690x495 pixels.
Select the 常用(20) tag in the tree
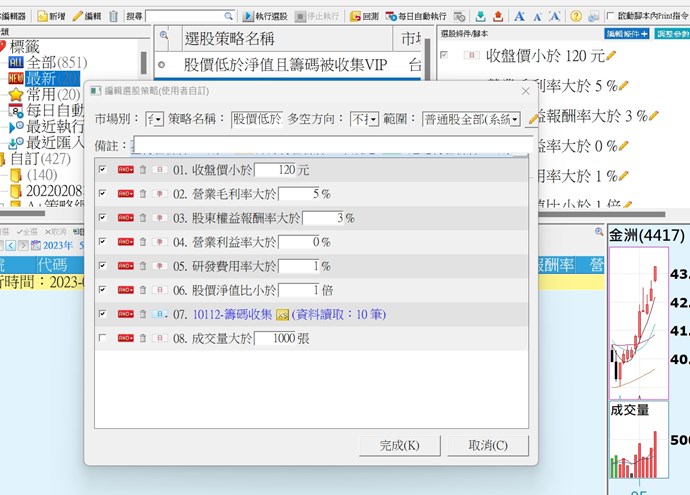tap(40, 94)
